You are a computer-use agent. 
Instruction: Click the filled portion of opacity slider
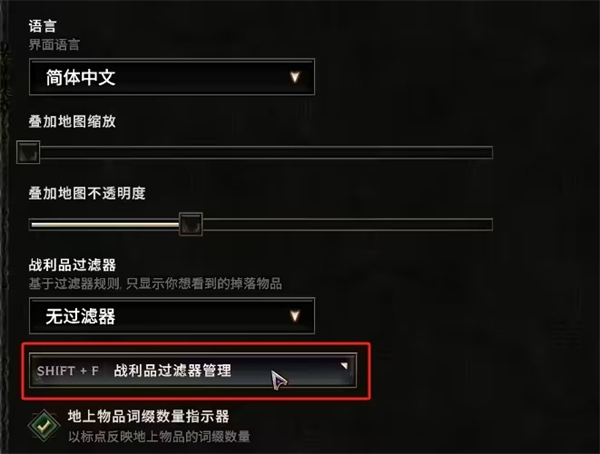point(105,224)
